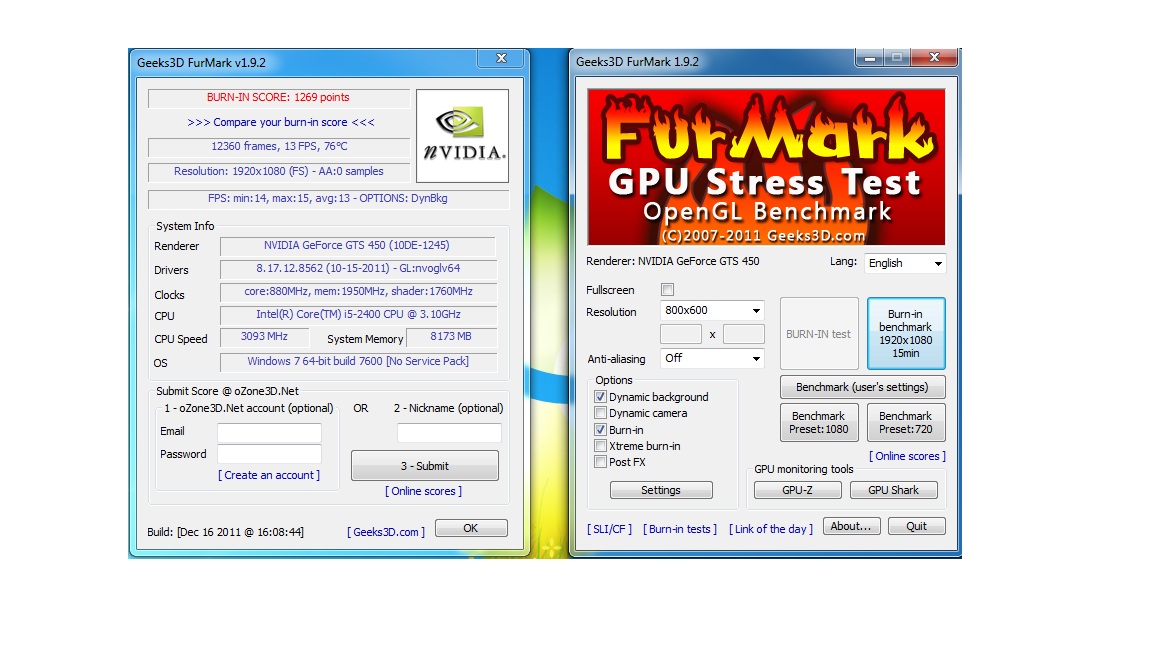Click CPU value Intel Core i5-2400

pos(358,314)
